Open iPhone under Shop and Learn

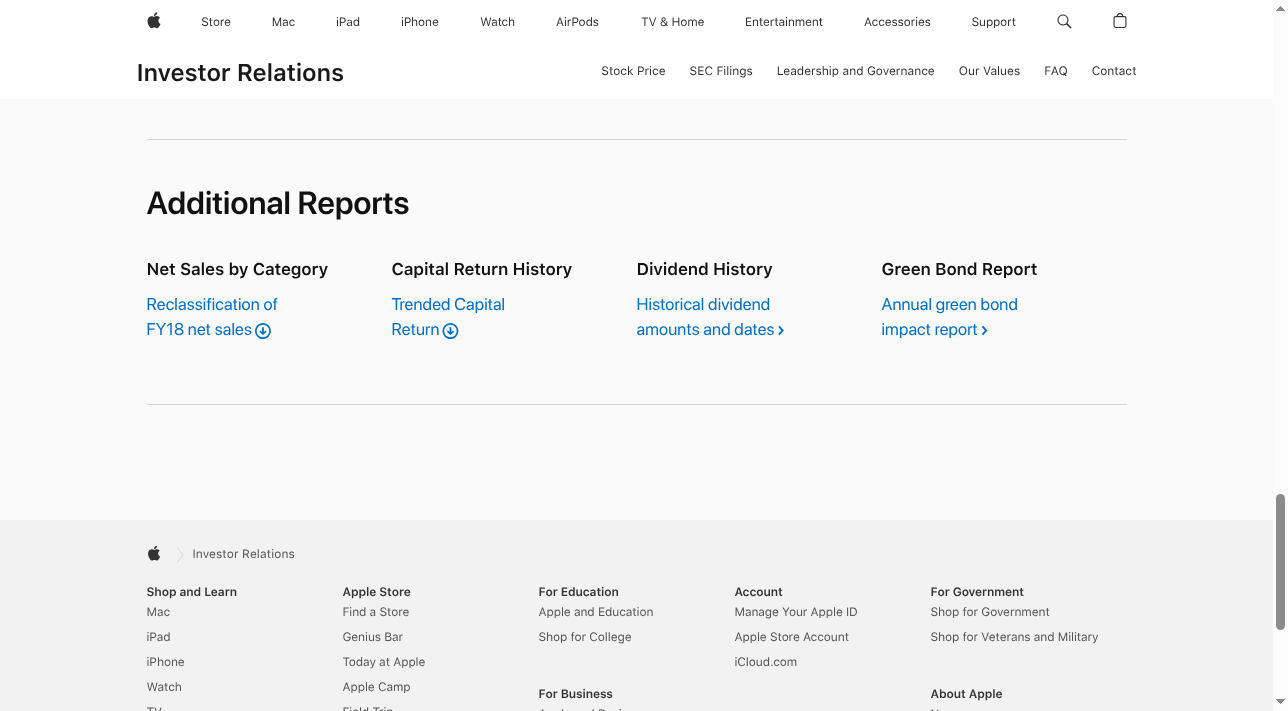(x=165, y=662)
